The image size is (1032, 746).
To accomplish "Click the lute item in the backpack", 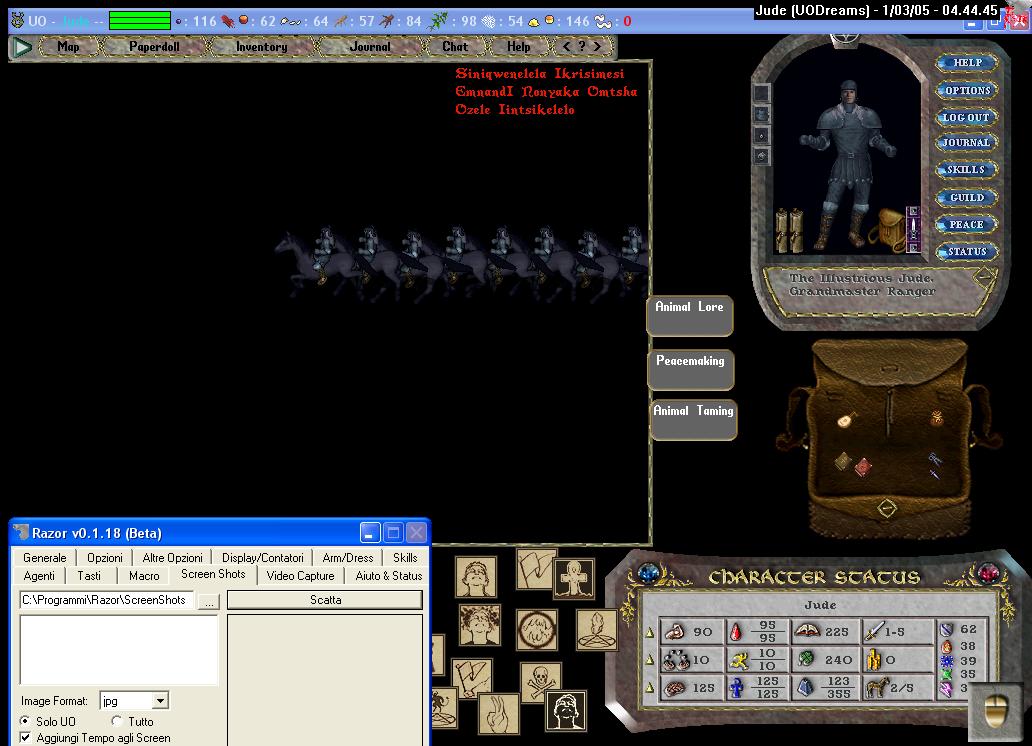I will (x=846, y=419).
